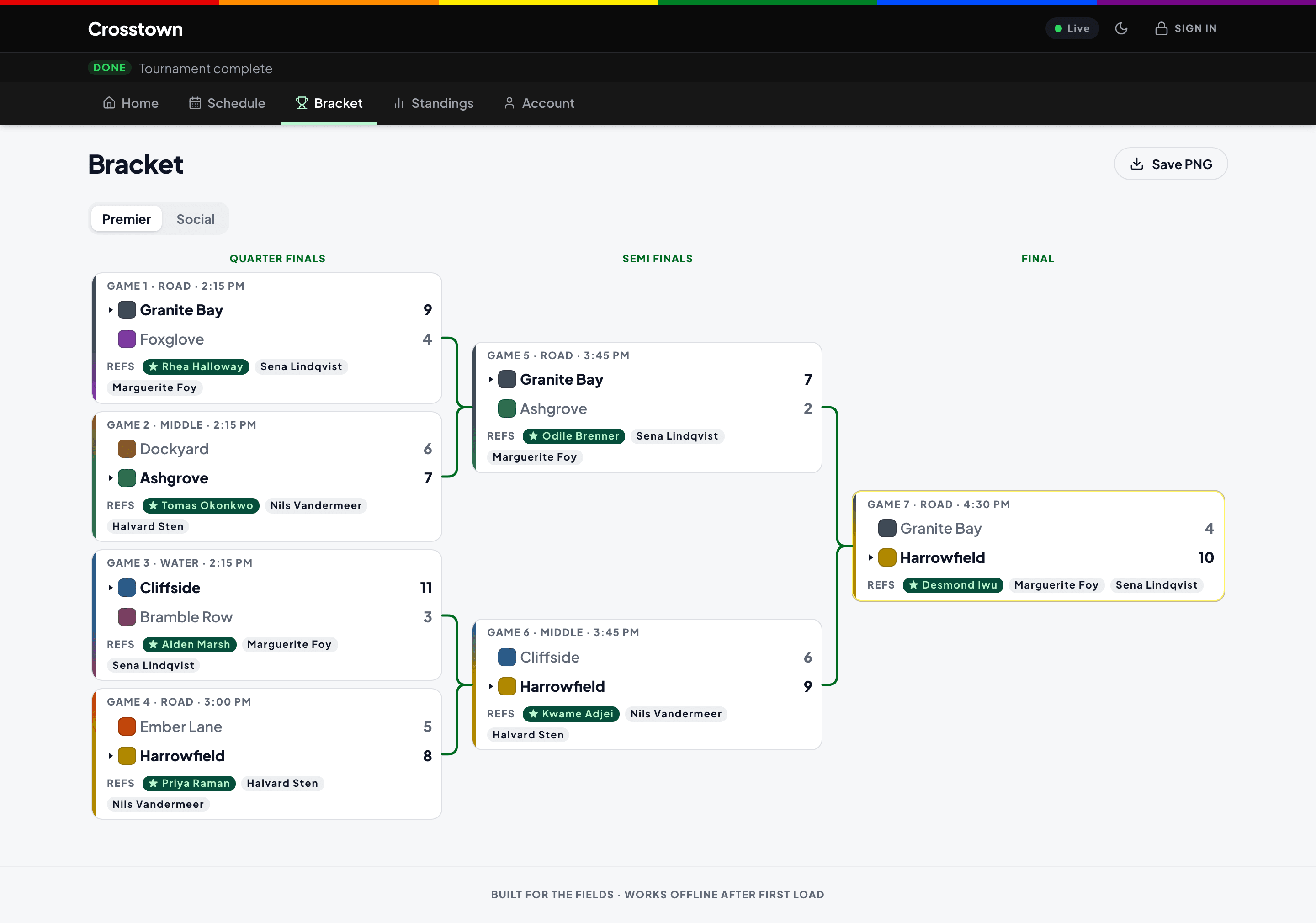The image size is (1316, 923).
Task: Click the DONE tournament status badge
Action: point(110,68)
